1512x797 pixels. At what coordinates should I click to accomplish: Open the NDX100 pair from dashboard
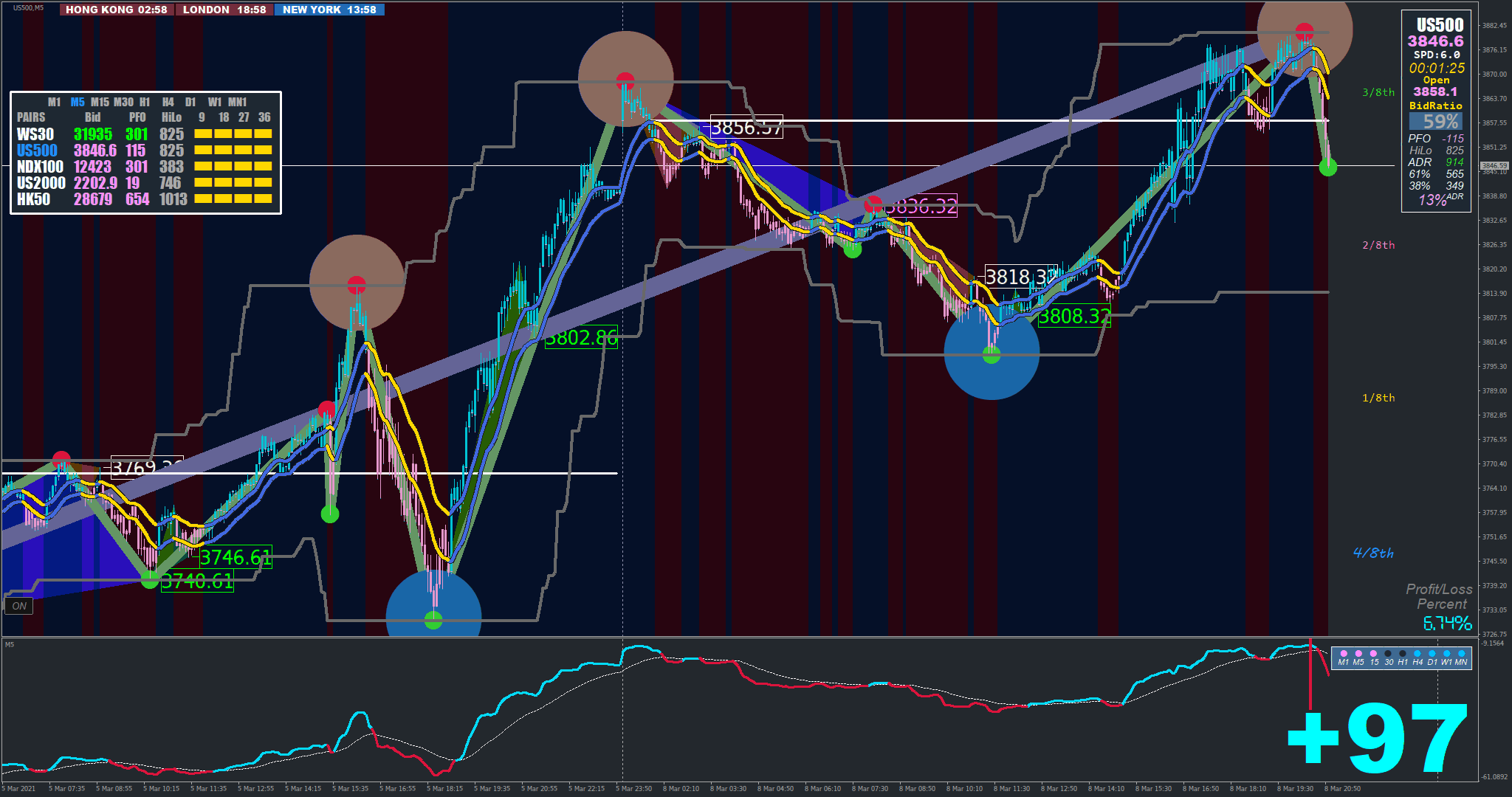pos(40,167)
